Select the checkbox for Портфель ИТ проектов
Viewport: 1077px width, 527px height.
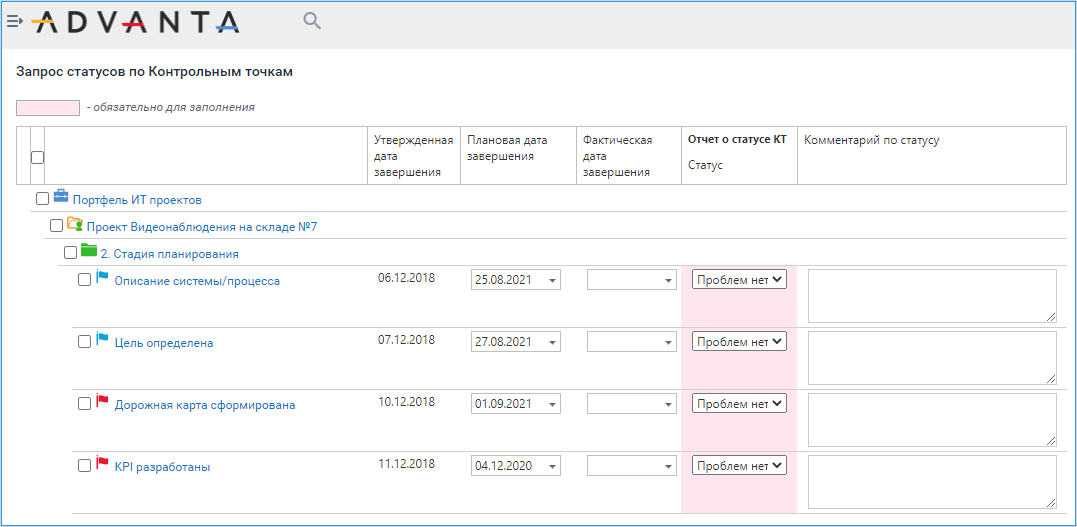click(43, 199)
